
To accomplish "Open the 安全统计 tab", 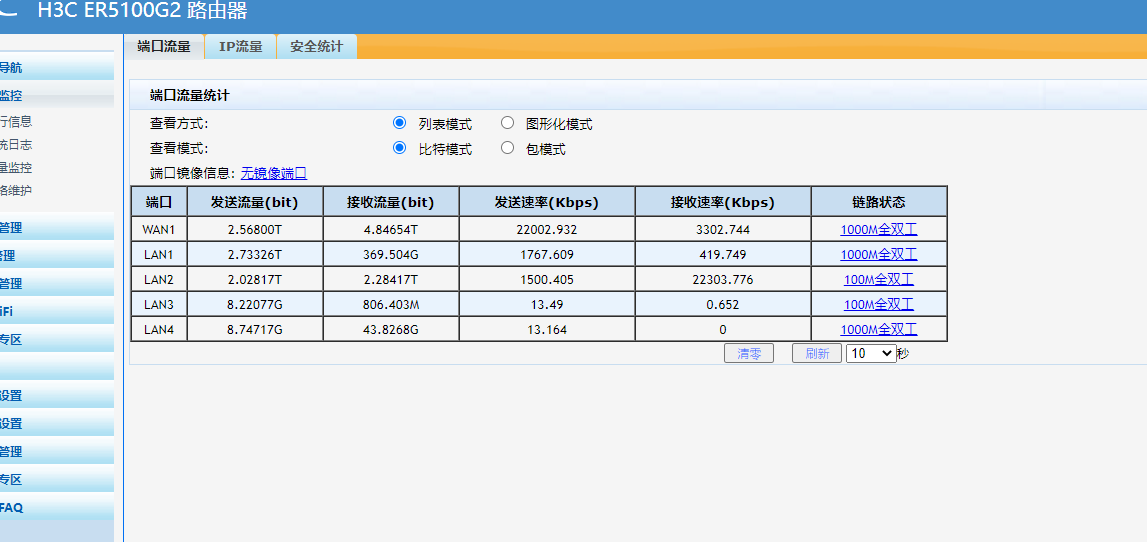I will pyautogui.click(x=316, y=47).
